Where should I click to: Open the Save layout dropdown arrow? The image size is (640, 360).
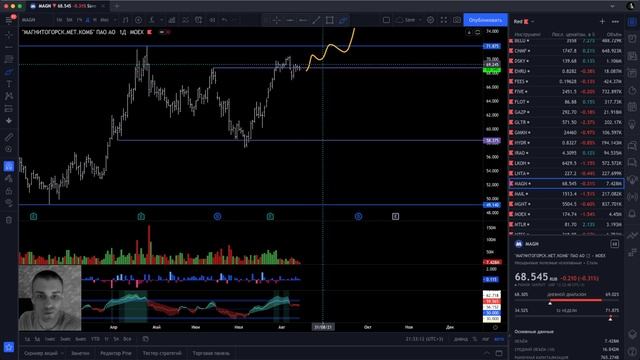coord(420,20)
